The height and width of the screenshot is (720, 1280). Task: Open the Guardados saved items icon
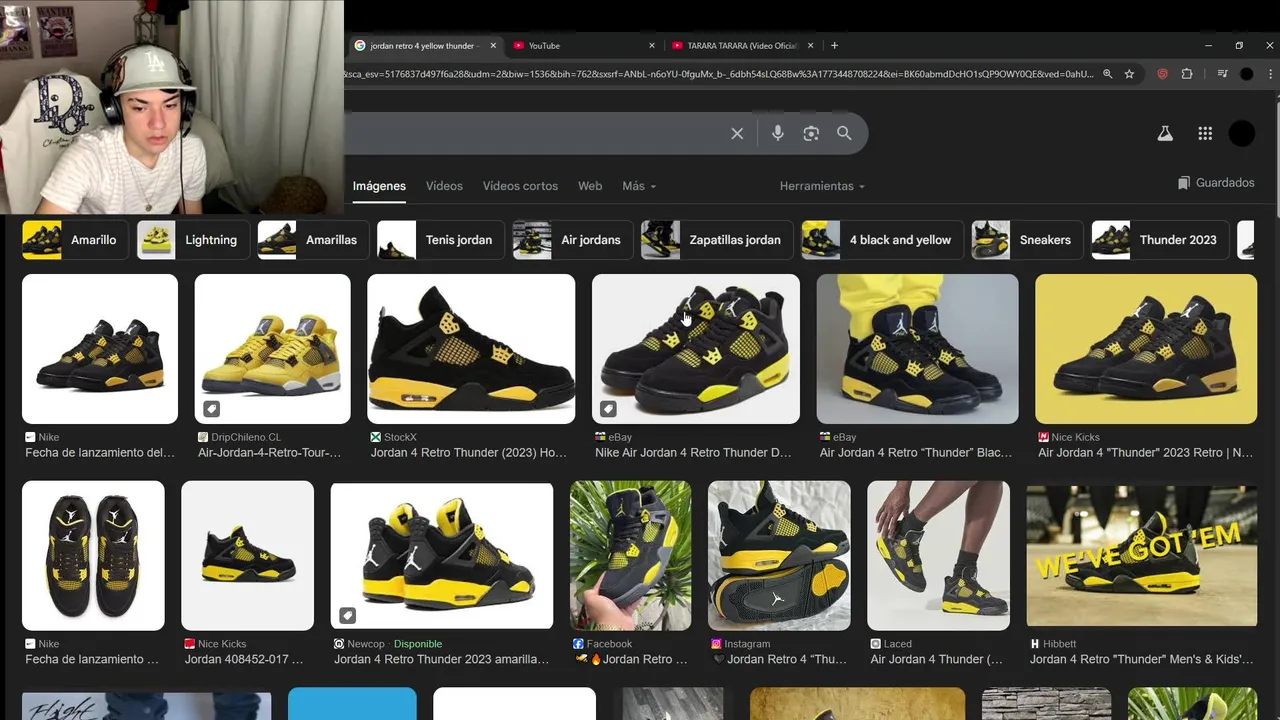click(1184, 183)
